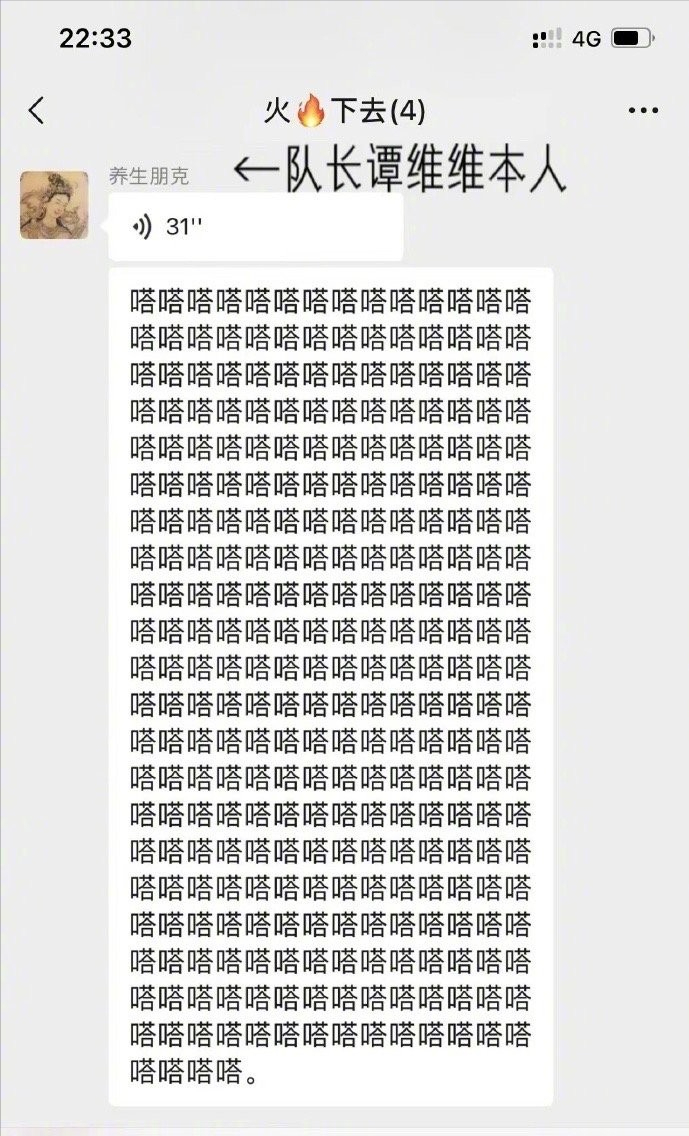Viewport: 689px width, 1136px height.
Task: Tap the arrow pointing at sender name
Action: 256,170
